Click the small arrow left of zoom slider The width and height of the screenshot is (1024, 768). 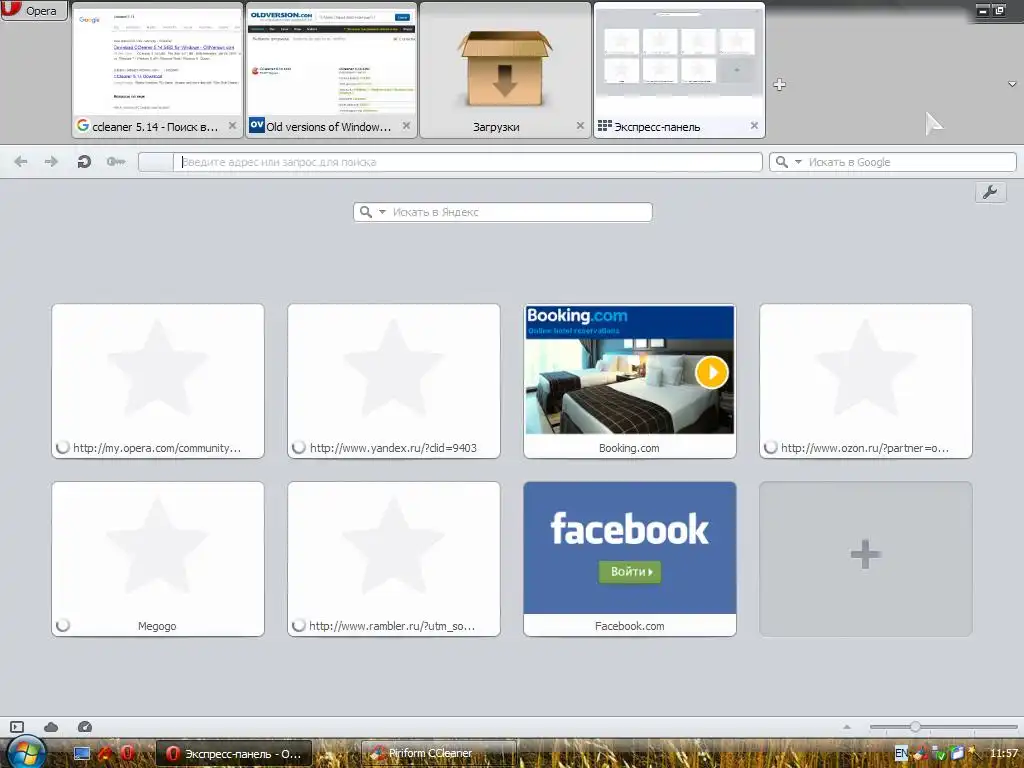tap(847, 727)
